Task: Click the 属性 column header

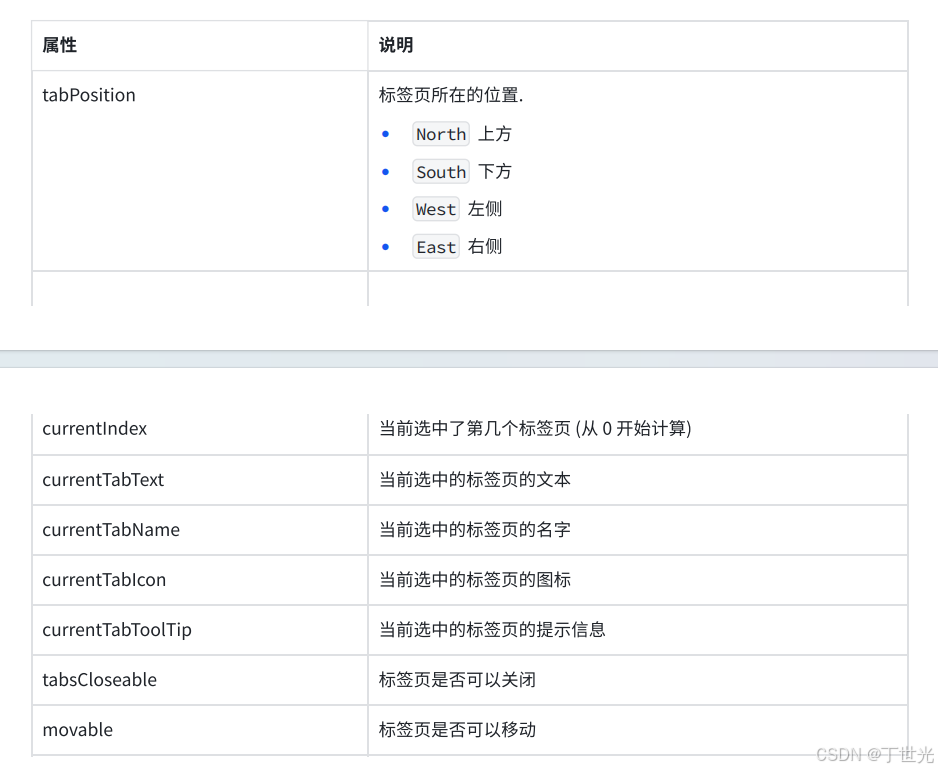Action: [x=59, y=45]
